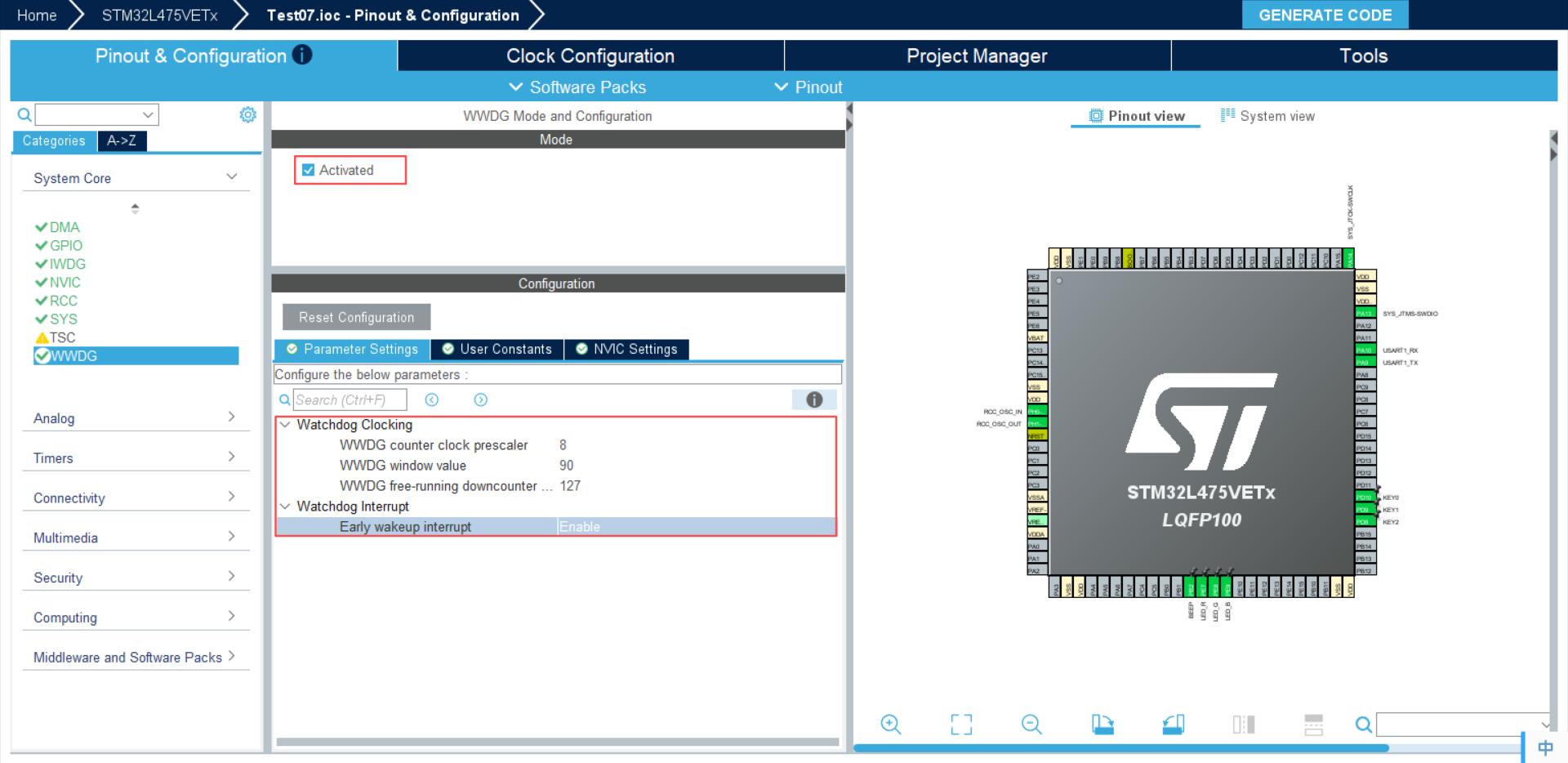
Task: Click the horizontal layout view icon
Action: 1314,725
